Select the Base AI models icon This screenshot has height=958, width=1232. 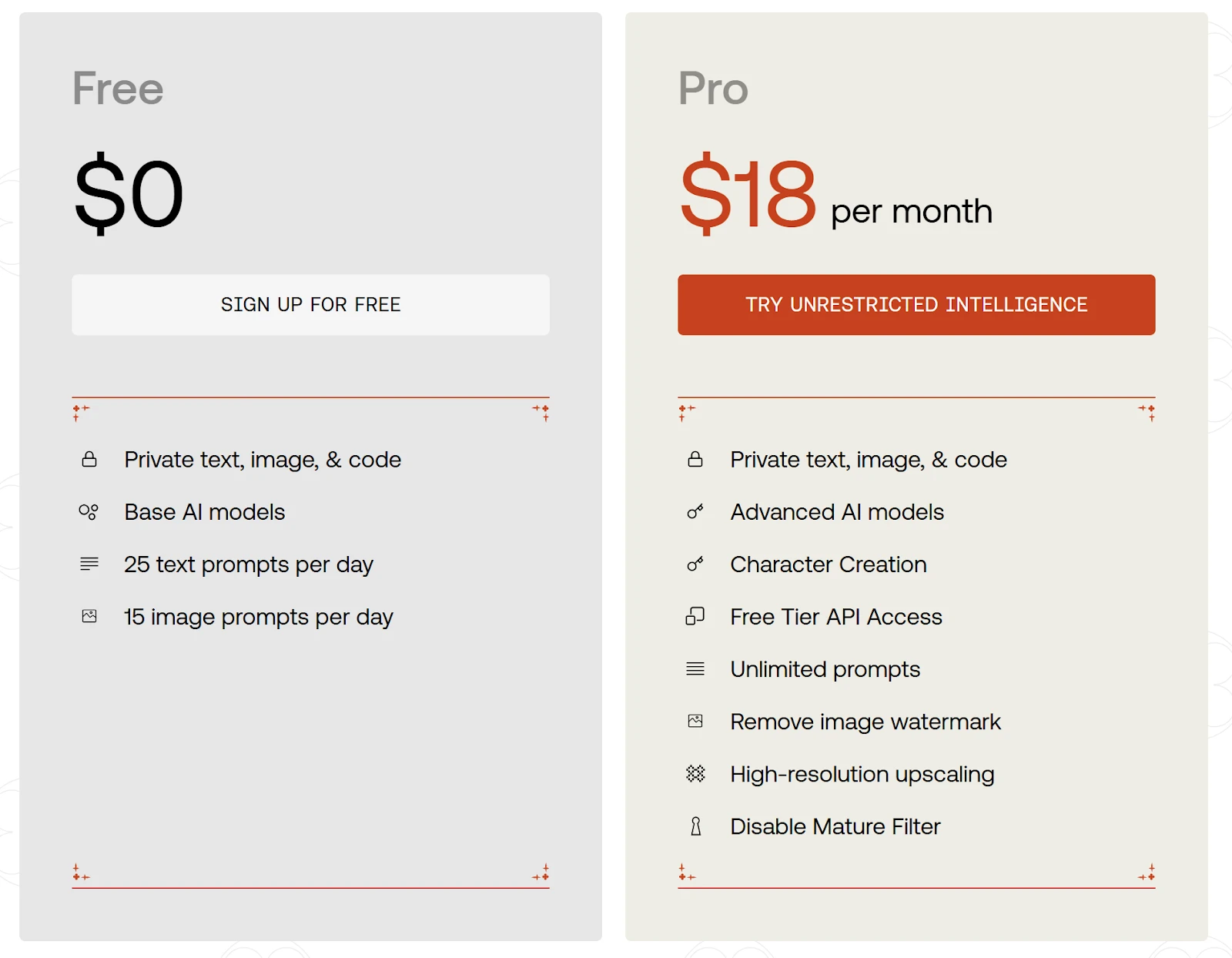[89, 512]
